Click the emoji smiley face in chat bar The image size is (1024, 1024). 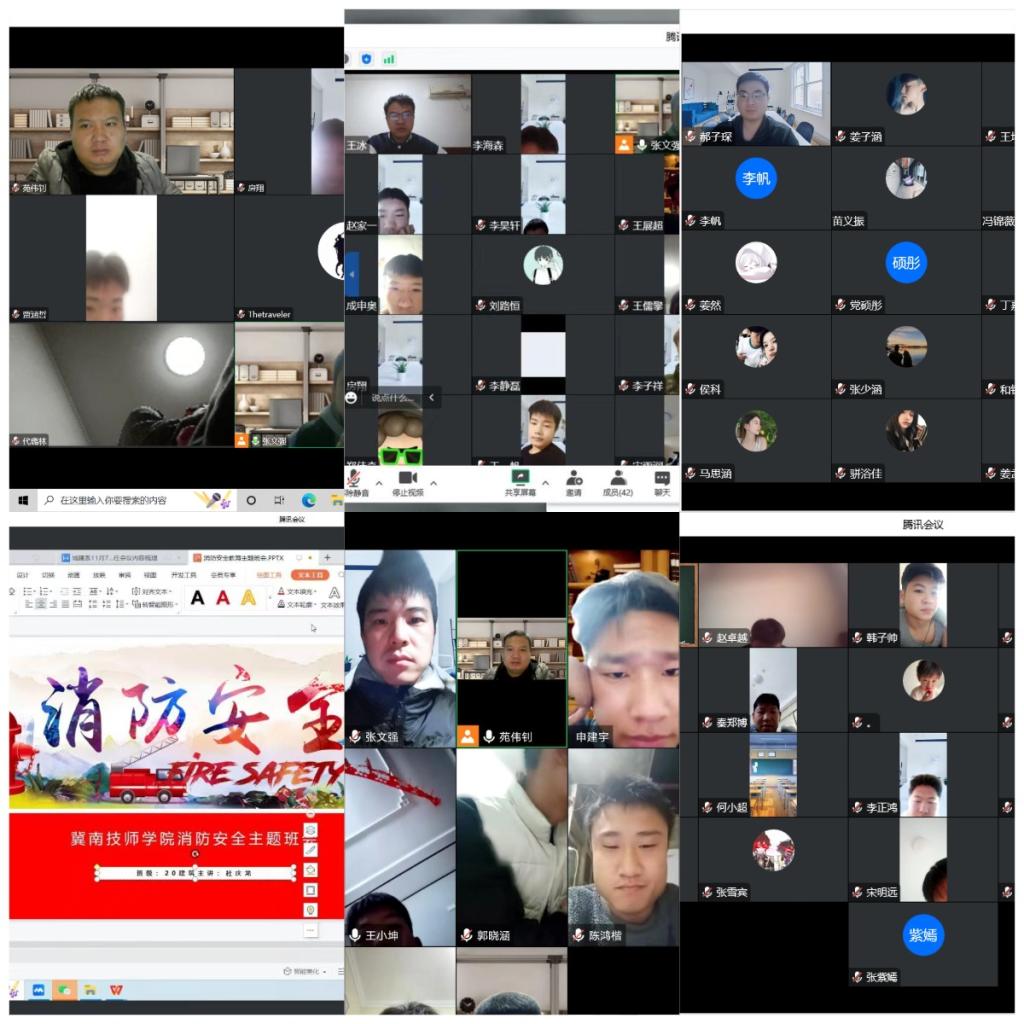352,397
